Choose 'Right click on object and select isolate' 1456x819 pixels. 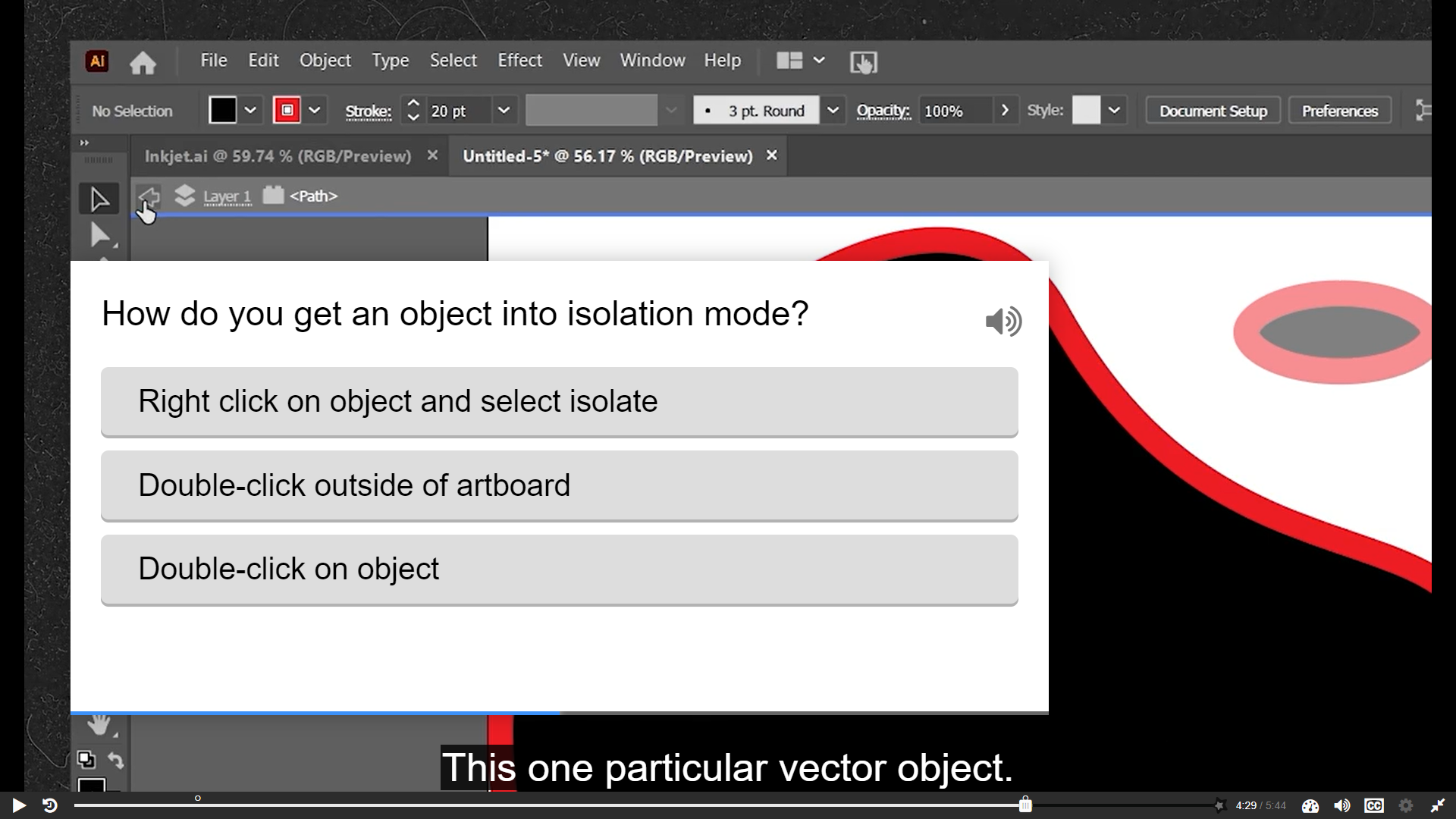click(x=559, y=402)
